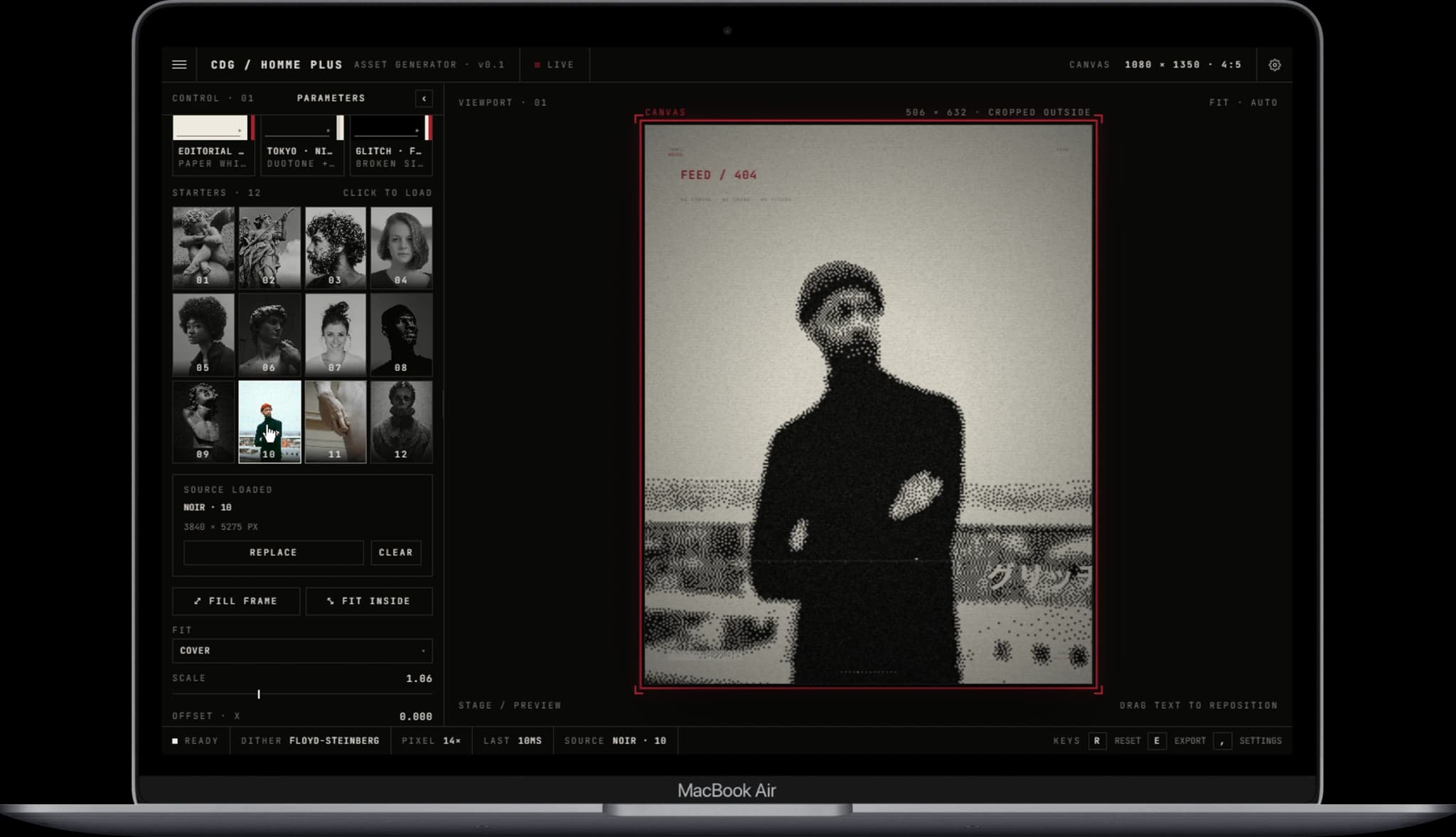Load starter image 12

pyautogui.click(x=401, y=422)
